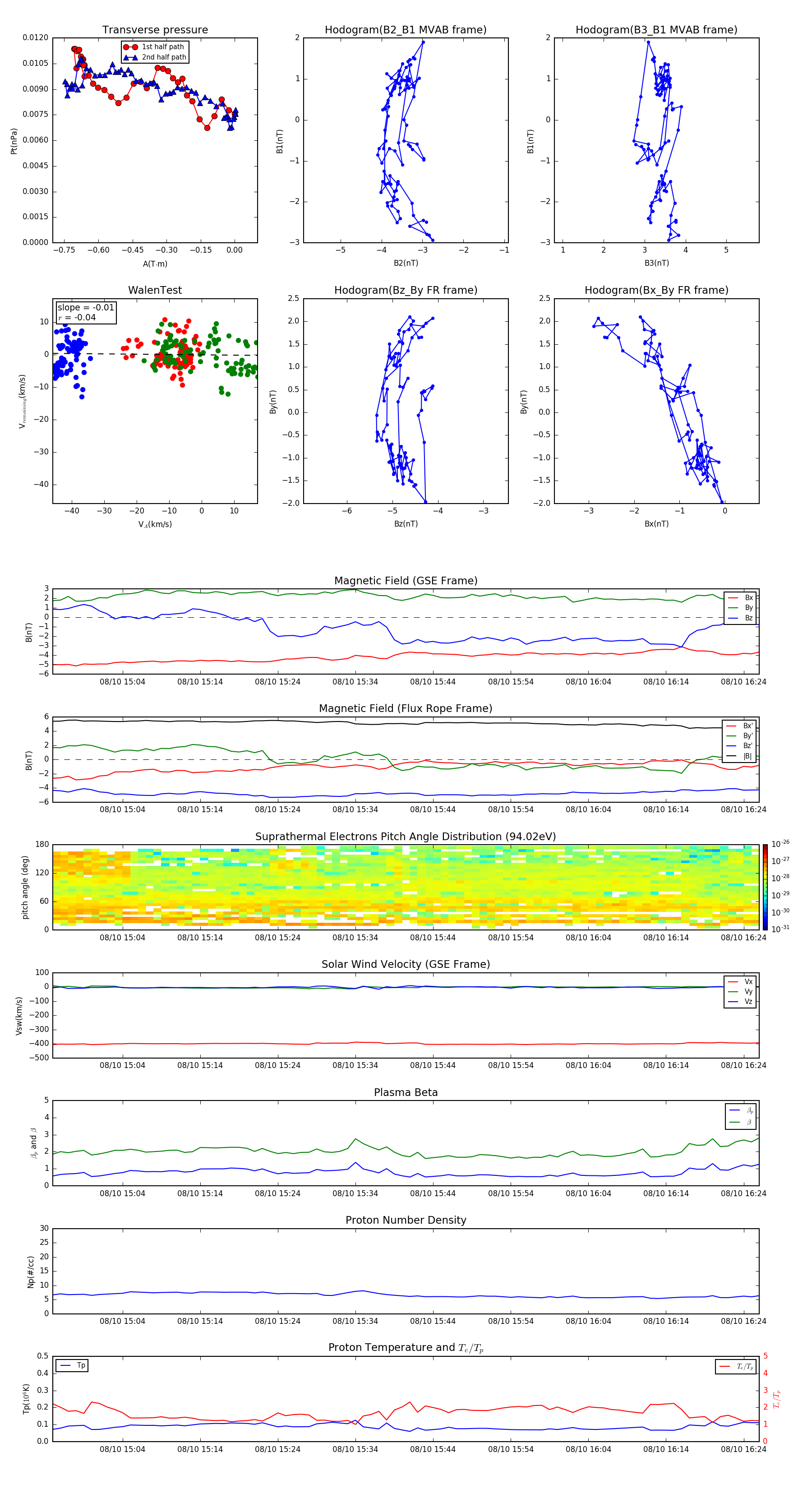
Task: Click '08/10 15:34' tick under the GSE Magnetic Field plot
Action: pyautogui.click(x=355, y=682)
